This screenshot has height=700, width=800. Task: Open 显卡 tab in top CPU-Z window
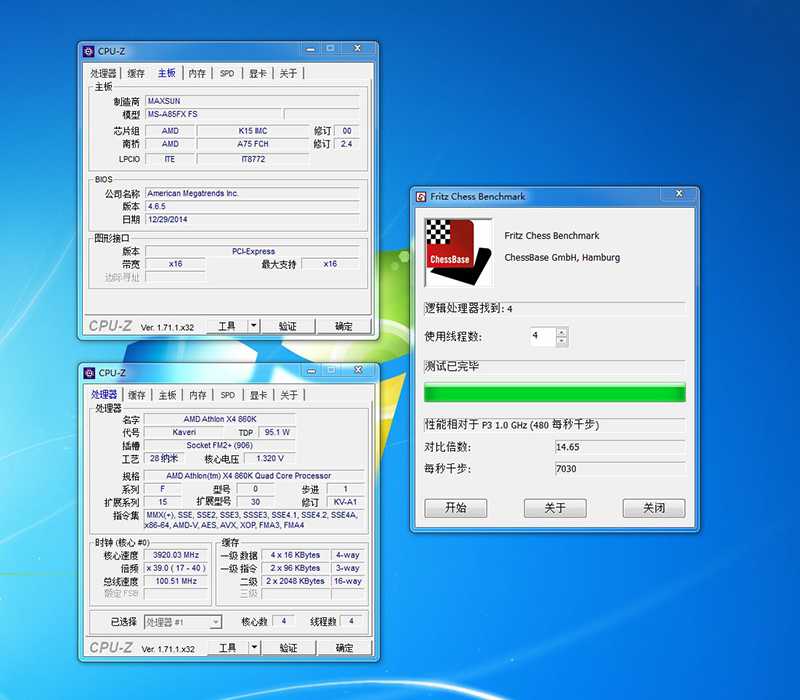258,73
